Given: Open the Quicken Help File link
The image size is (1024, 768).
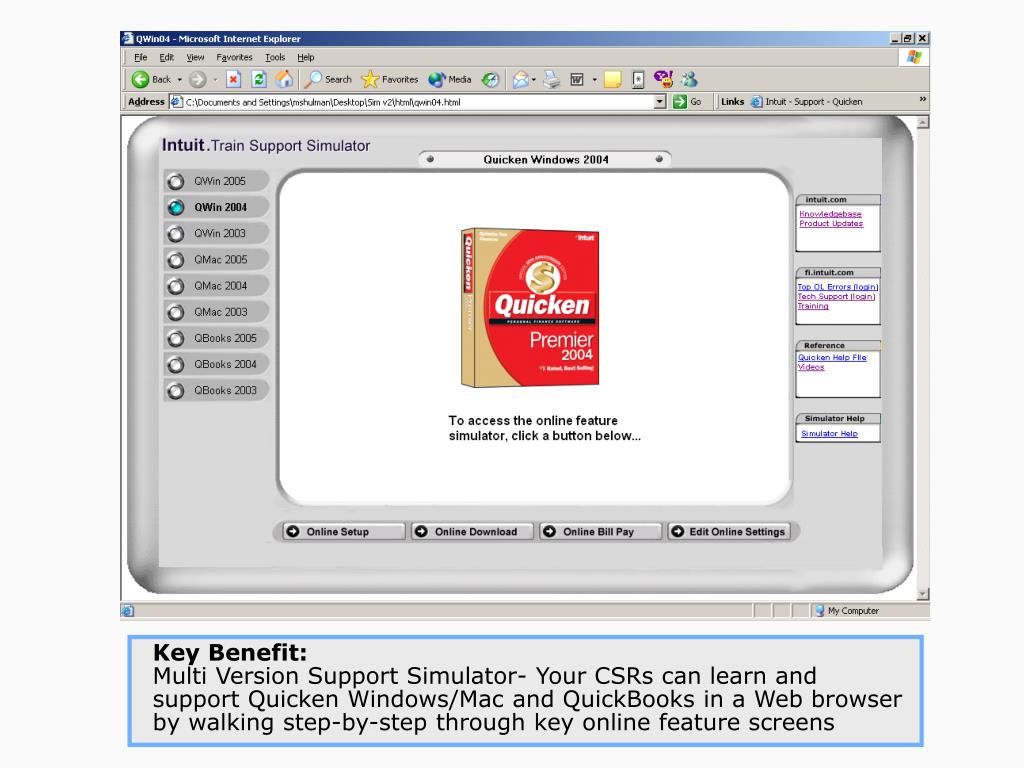Looking at the screenshot, I should (x=831, y=357).
